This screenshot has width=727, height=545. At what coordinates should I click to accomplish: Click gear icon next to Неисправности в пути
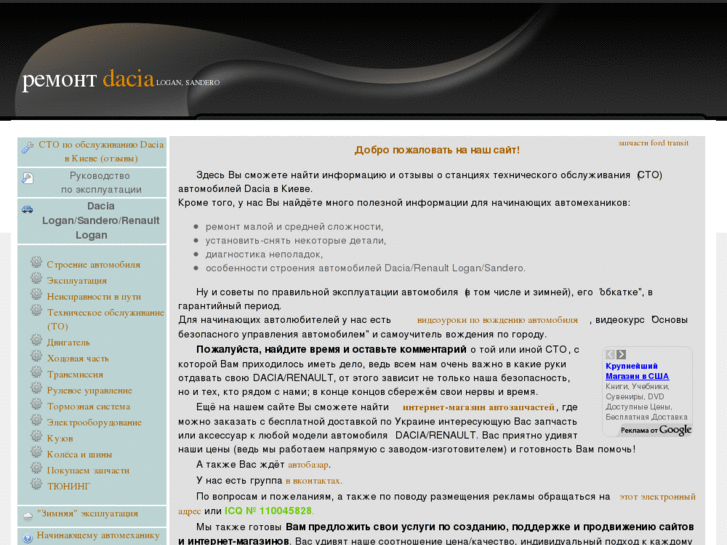36,295
